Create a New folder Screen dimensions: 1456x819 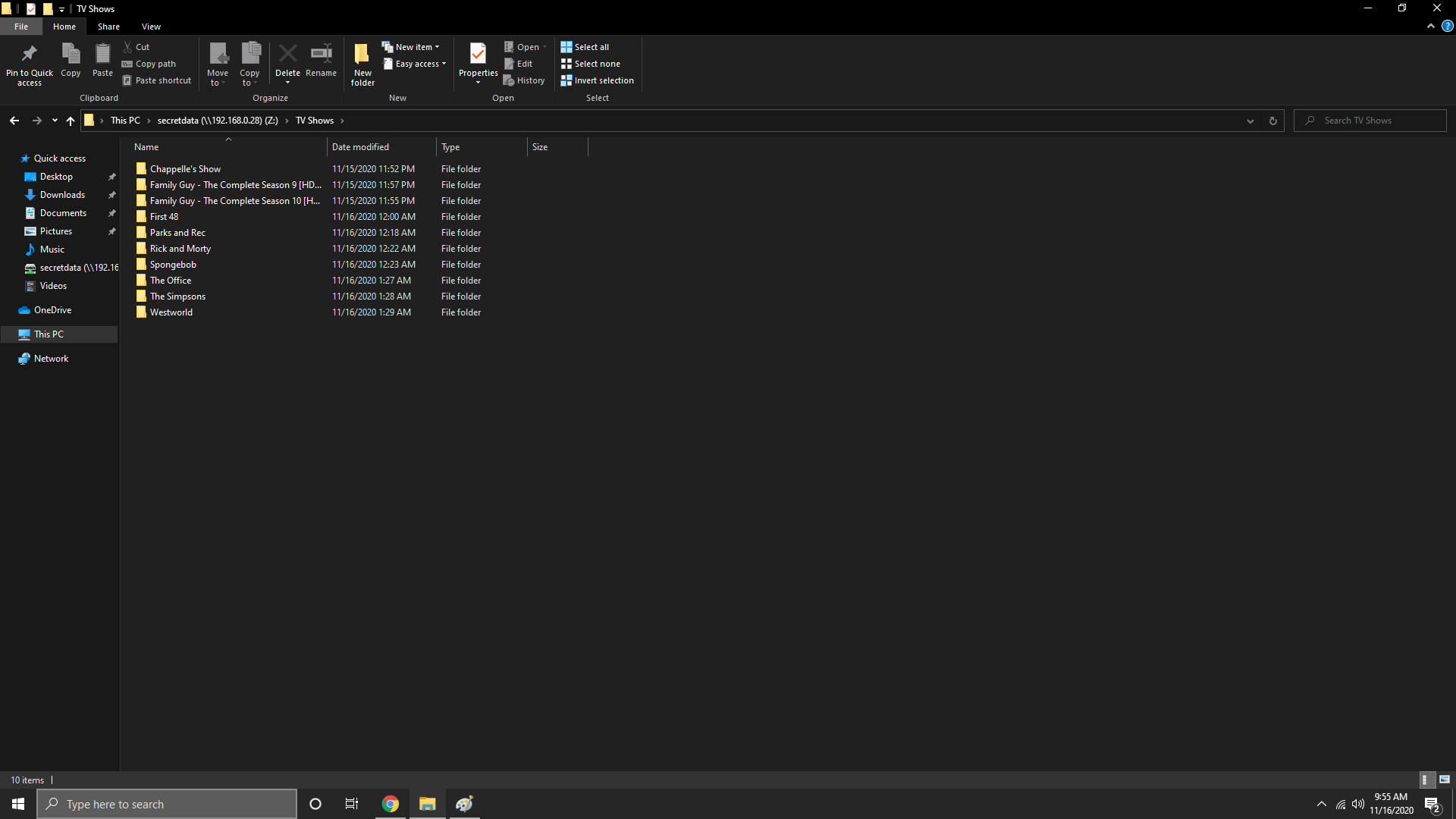[362, 64]
